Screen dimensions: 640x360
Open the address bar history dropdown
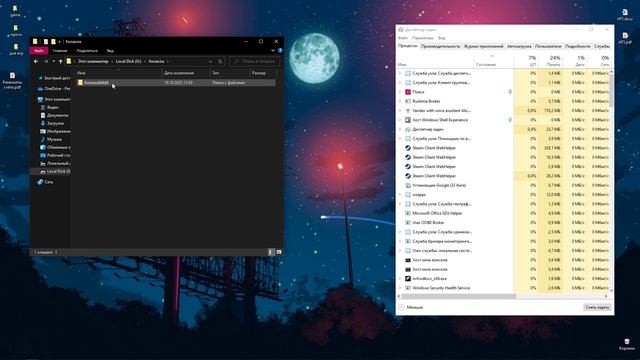[x=210, y=62]
